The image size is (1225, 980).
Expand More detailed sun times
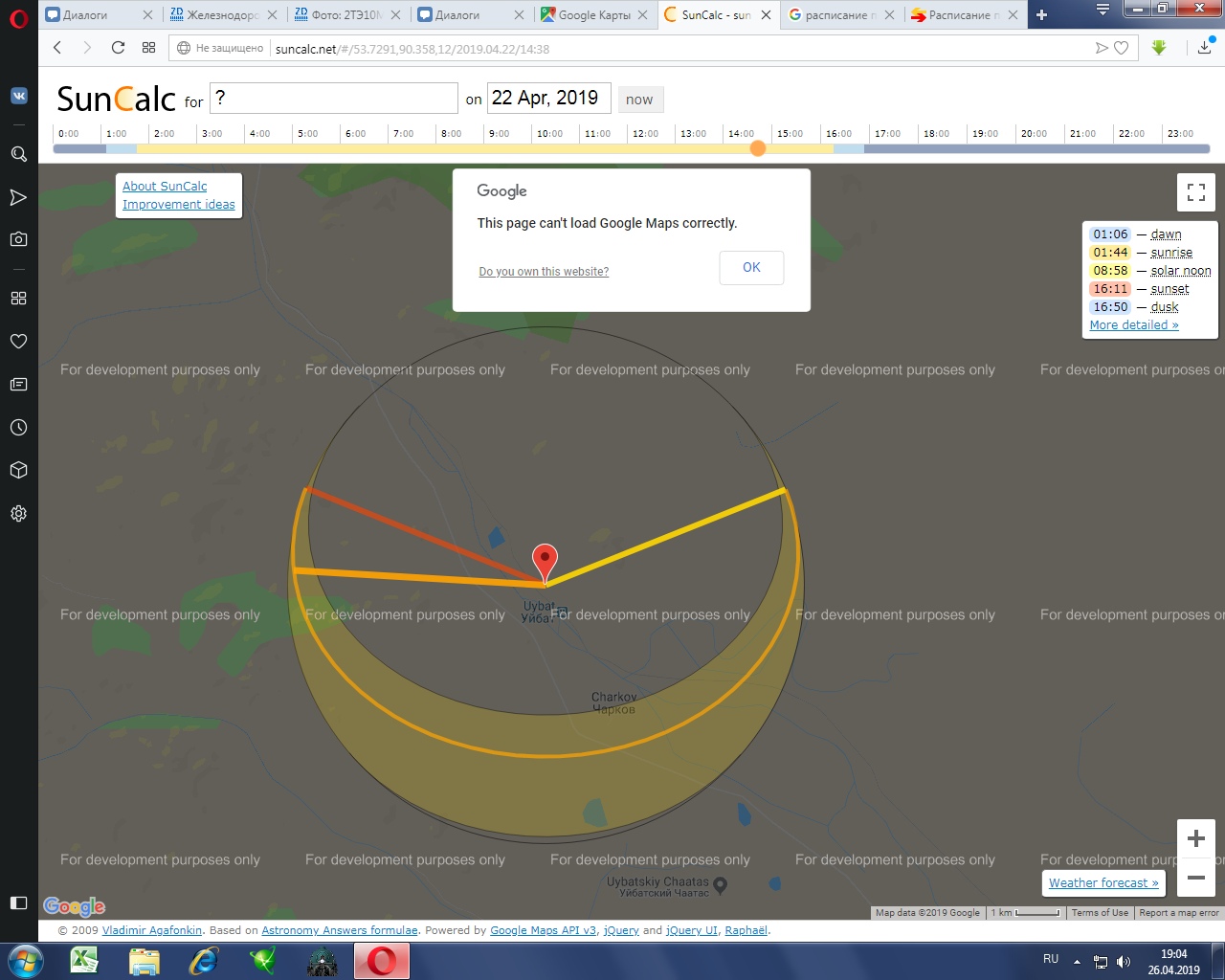click(1133, 325)
